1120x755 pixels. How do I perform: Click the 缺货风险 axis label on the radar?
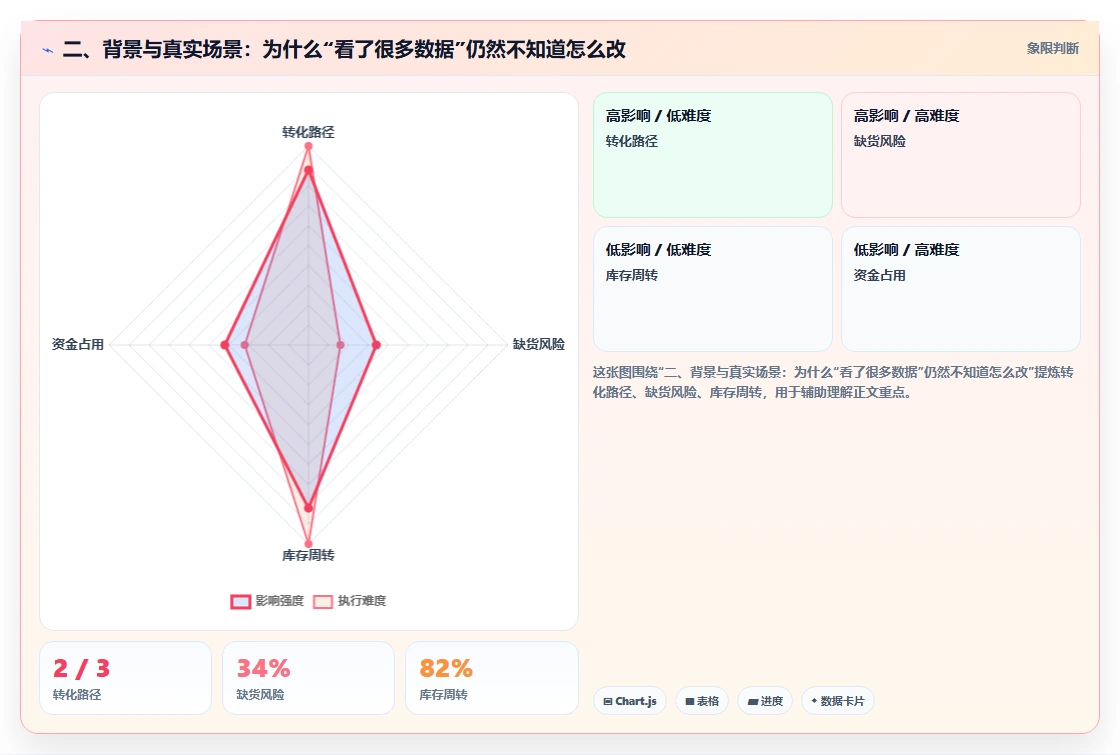tap(539, 344)
